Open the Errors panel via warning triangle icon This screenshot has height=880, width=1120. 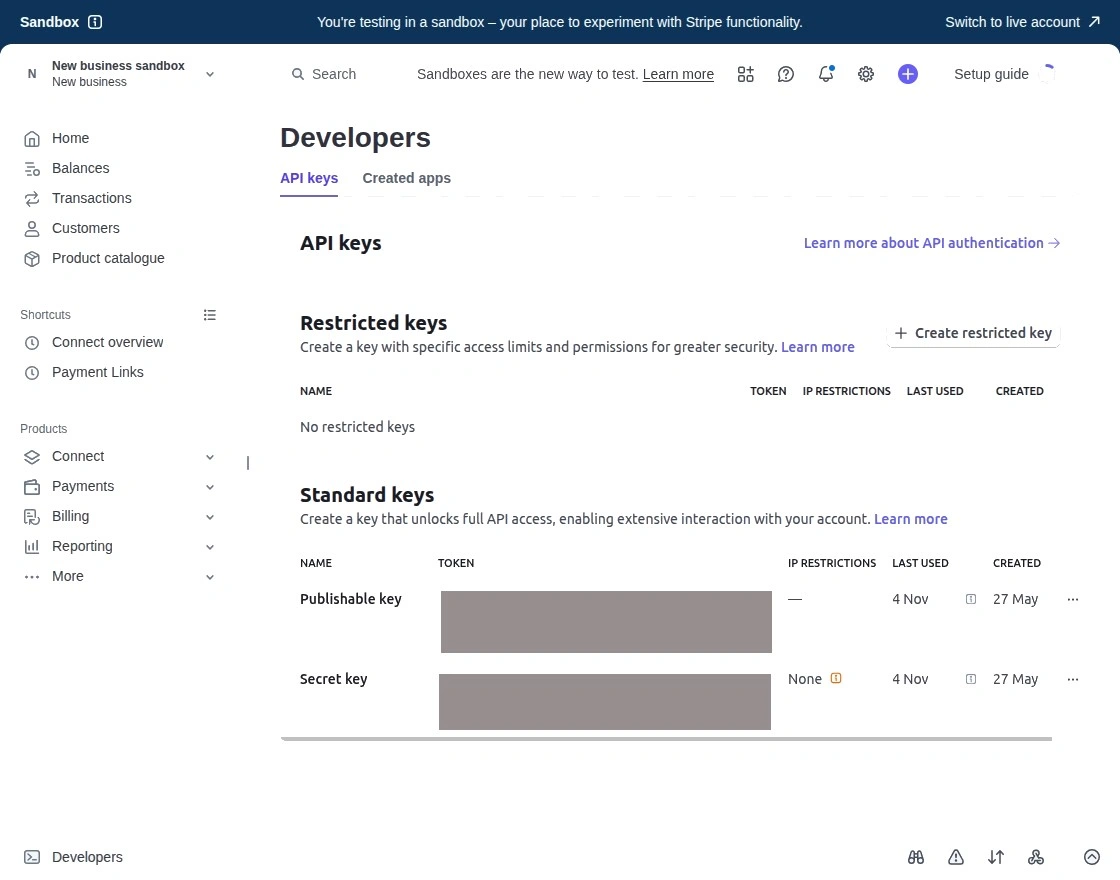point(956,857)
